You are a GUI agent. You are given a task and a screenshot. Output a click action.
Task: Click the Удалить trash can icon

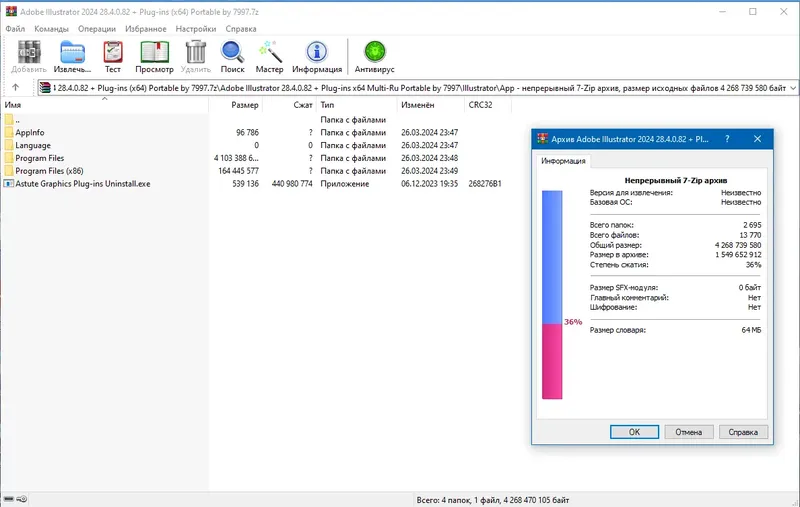[x=195, y=53]
